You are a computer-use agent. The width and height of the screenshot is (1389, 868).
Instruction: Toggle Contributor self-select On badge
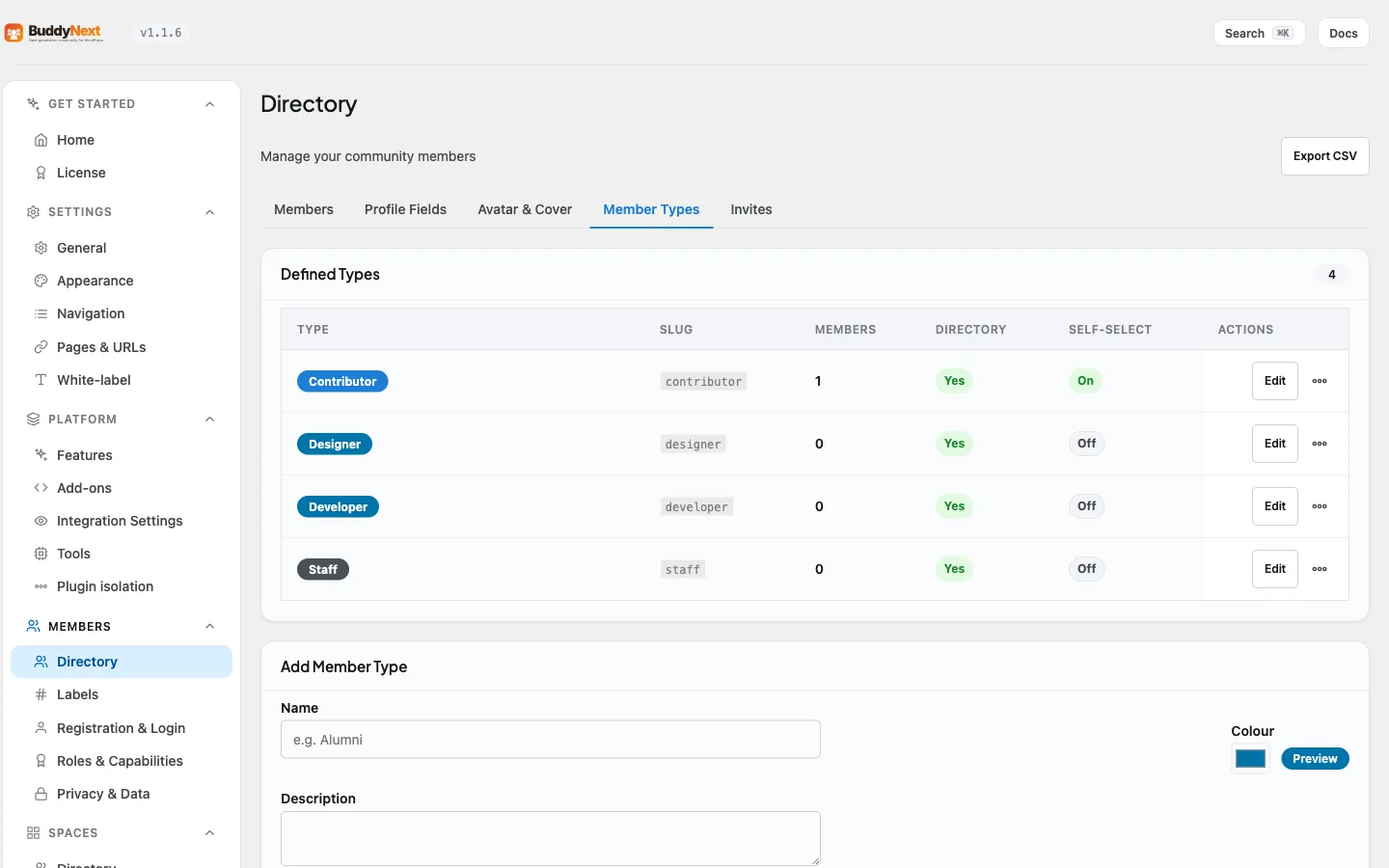click(1085, 381)
